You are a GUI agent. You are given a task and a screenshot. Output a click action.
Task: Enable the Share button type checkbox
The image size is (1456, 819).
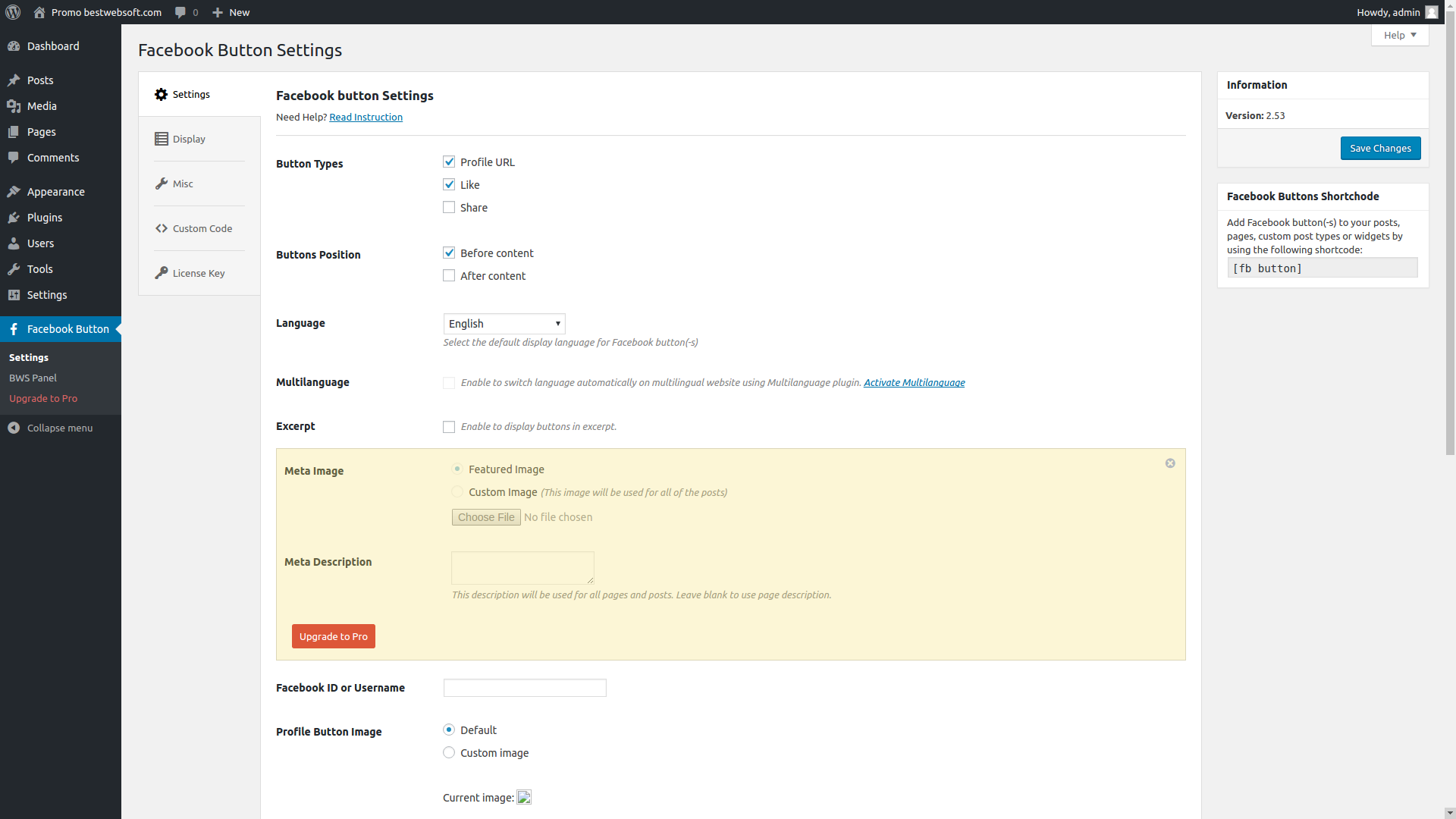(449, 207)
